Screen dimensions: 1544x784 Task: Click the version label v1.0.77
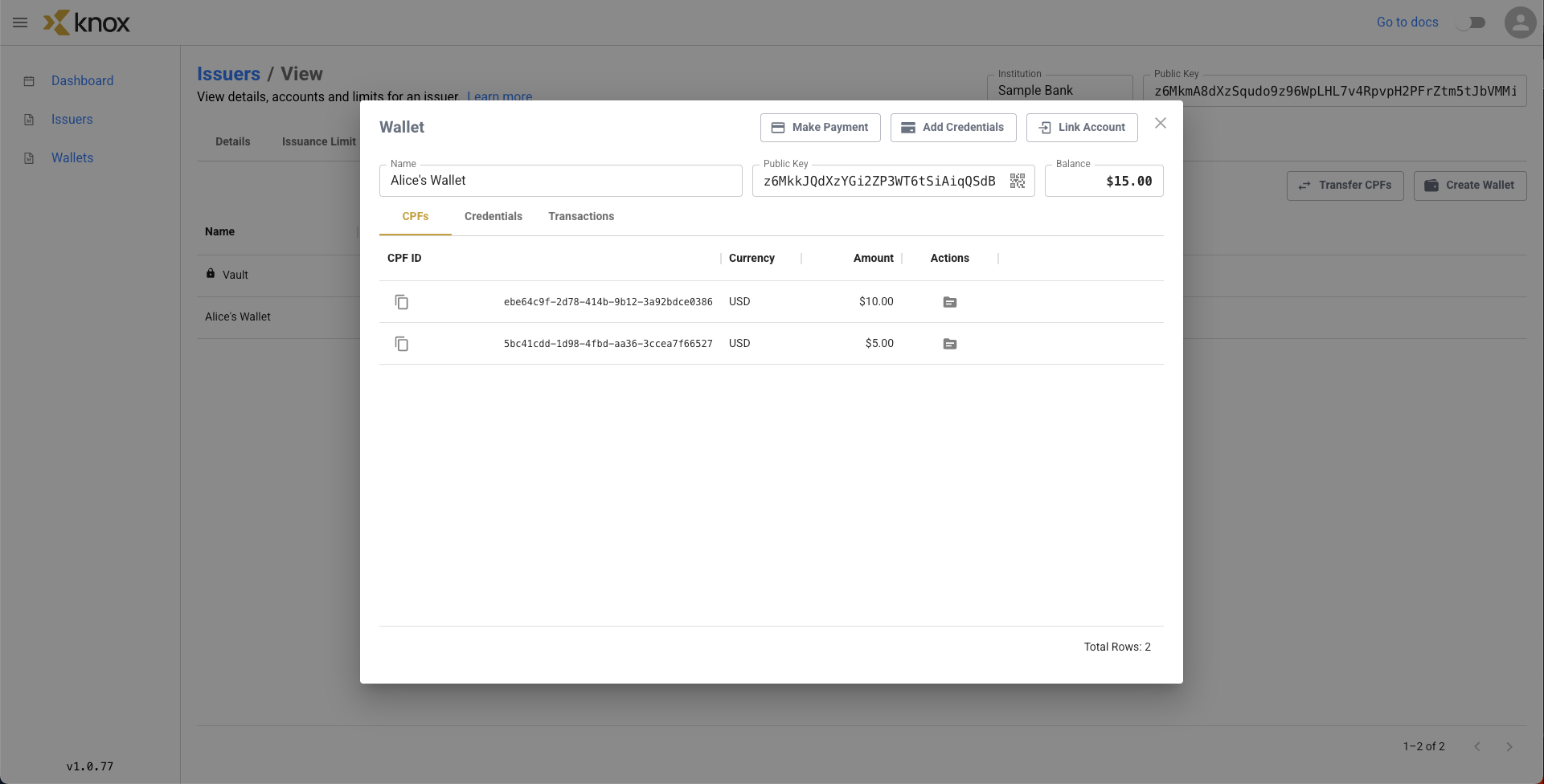click(x=90, y=766)
